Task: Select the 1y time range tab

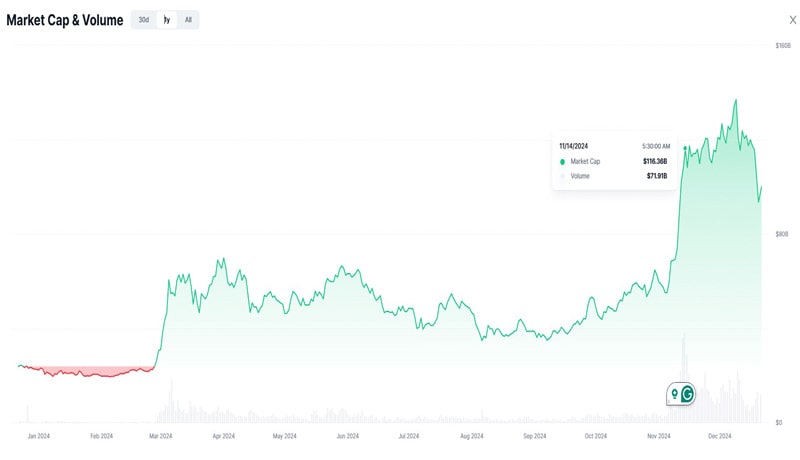Action: click(167, 20)
